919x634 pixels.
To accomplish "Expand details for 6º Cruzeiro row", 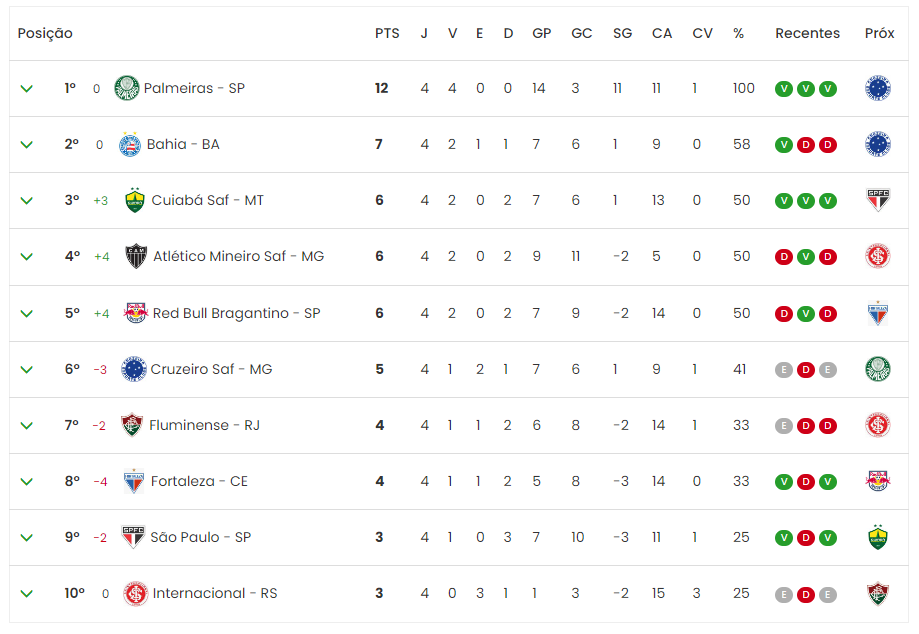I will (x=26, y=370).
